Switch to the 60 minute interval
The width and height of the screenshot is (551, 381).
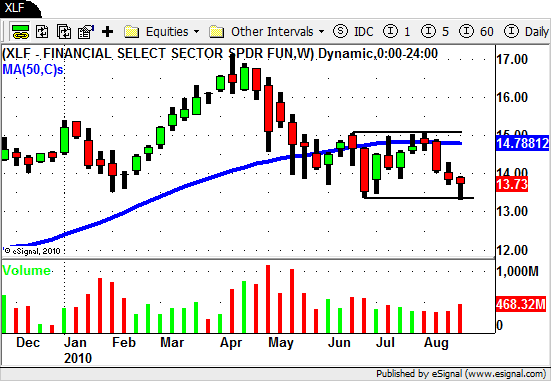(477, 32)
